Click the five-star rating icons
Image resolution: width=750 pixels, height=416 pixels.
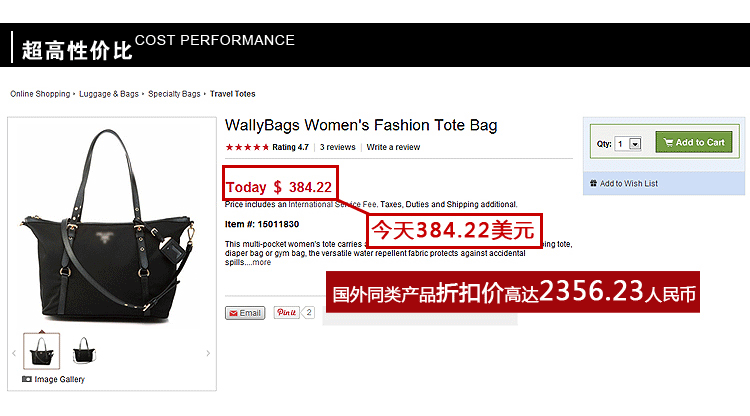tap(247, 147)
